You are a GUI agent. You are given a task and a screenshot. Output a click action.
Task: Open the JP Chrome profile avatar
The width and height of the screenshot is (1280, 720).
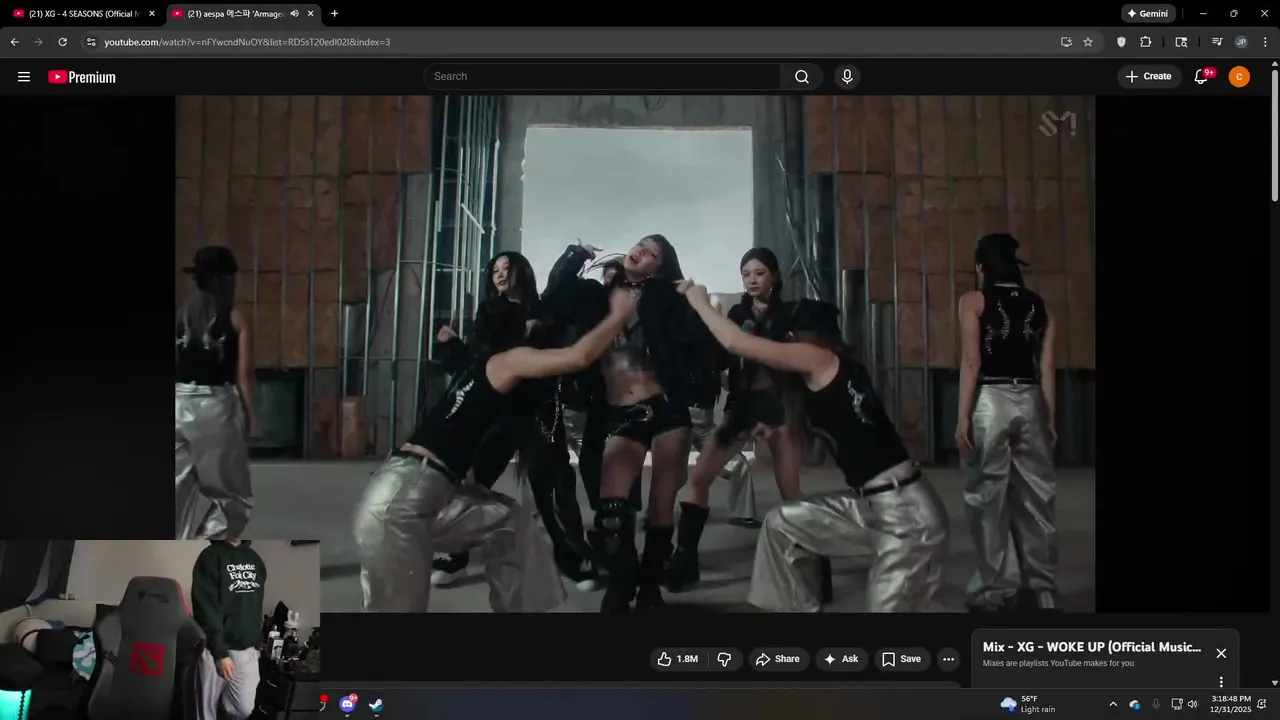click(1241, 42)
